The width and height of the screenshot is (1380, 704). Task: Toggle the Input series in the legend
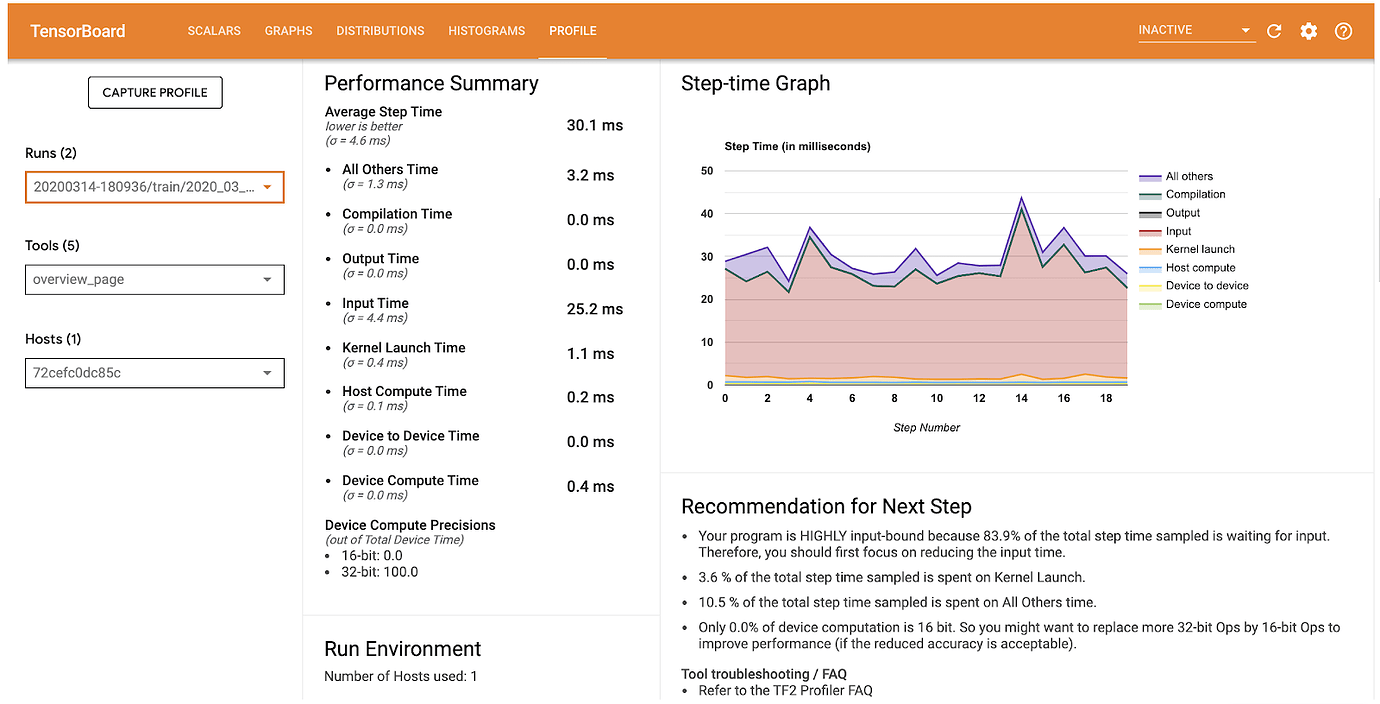pos(1176,231)
